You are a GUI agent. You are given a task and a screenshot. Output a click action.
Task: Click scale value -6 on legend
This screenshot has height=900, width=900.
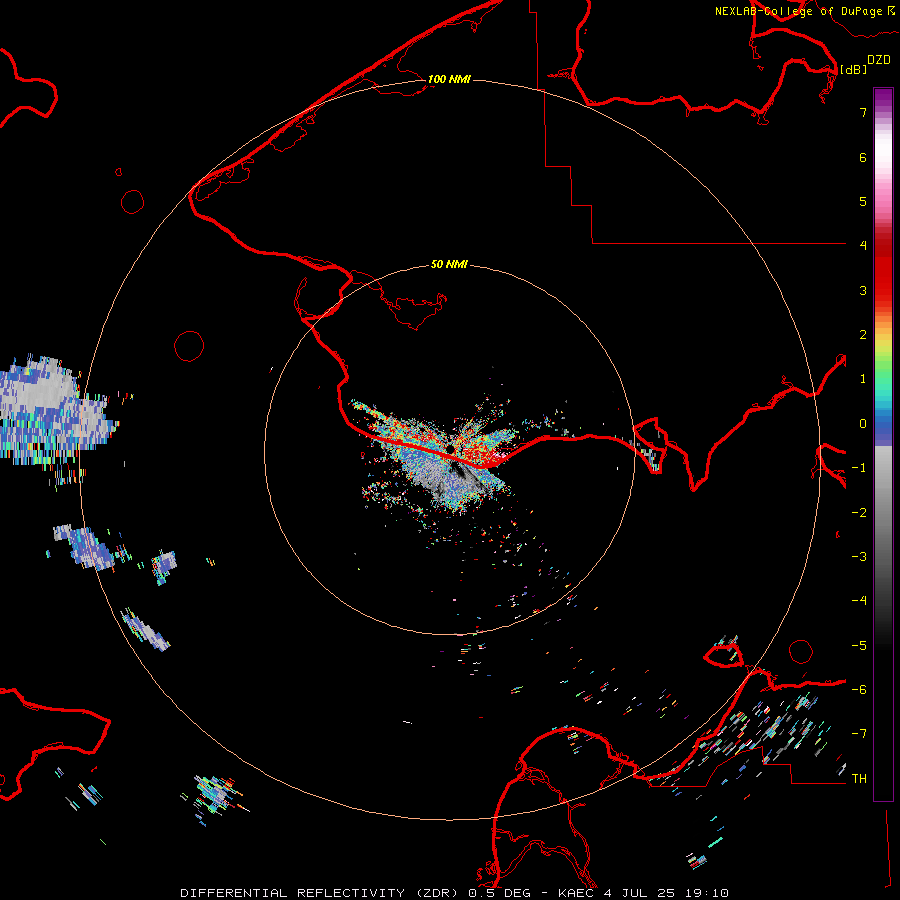point(859,690)
